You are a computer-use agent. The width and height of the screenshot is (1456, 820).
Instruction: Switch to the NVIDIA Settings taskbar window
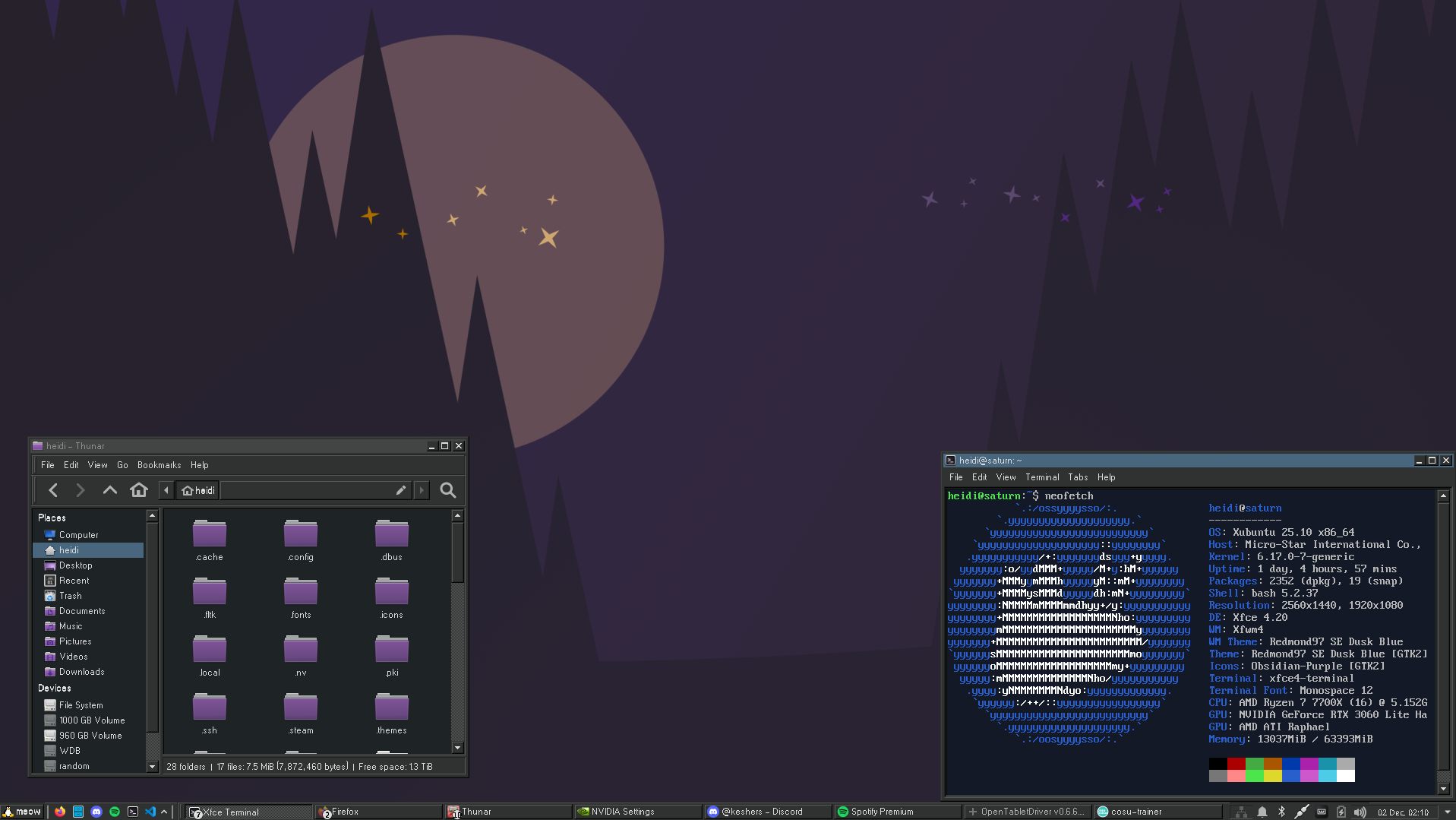pos(622,812)
